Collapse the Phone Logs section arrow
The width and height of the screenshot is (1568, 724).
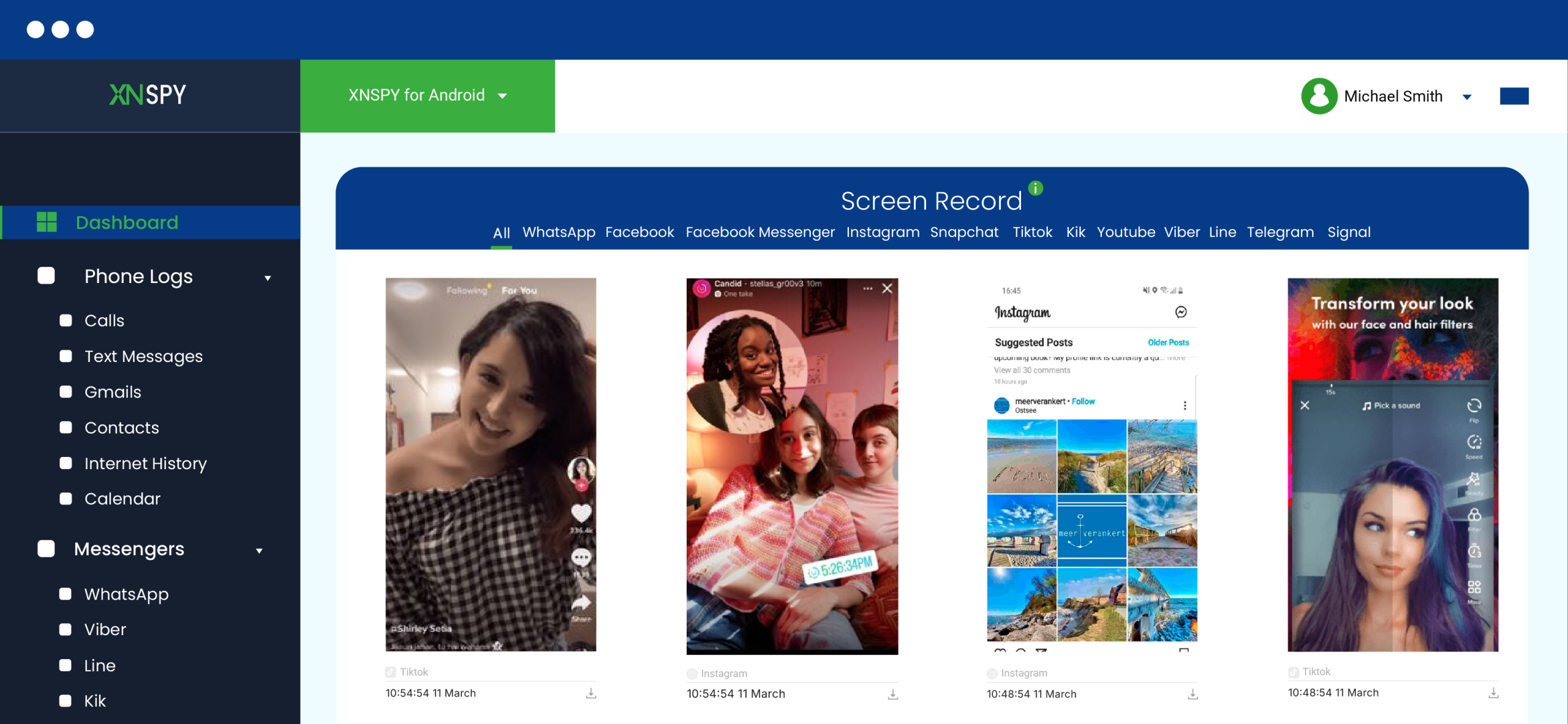pyautogui.click(x=268, y=278)
